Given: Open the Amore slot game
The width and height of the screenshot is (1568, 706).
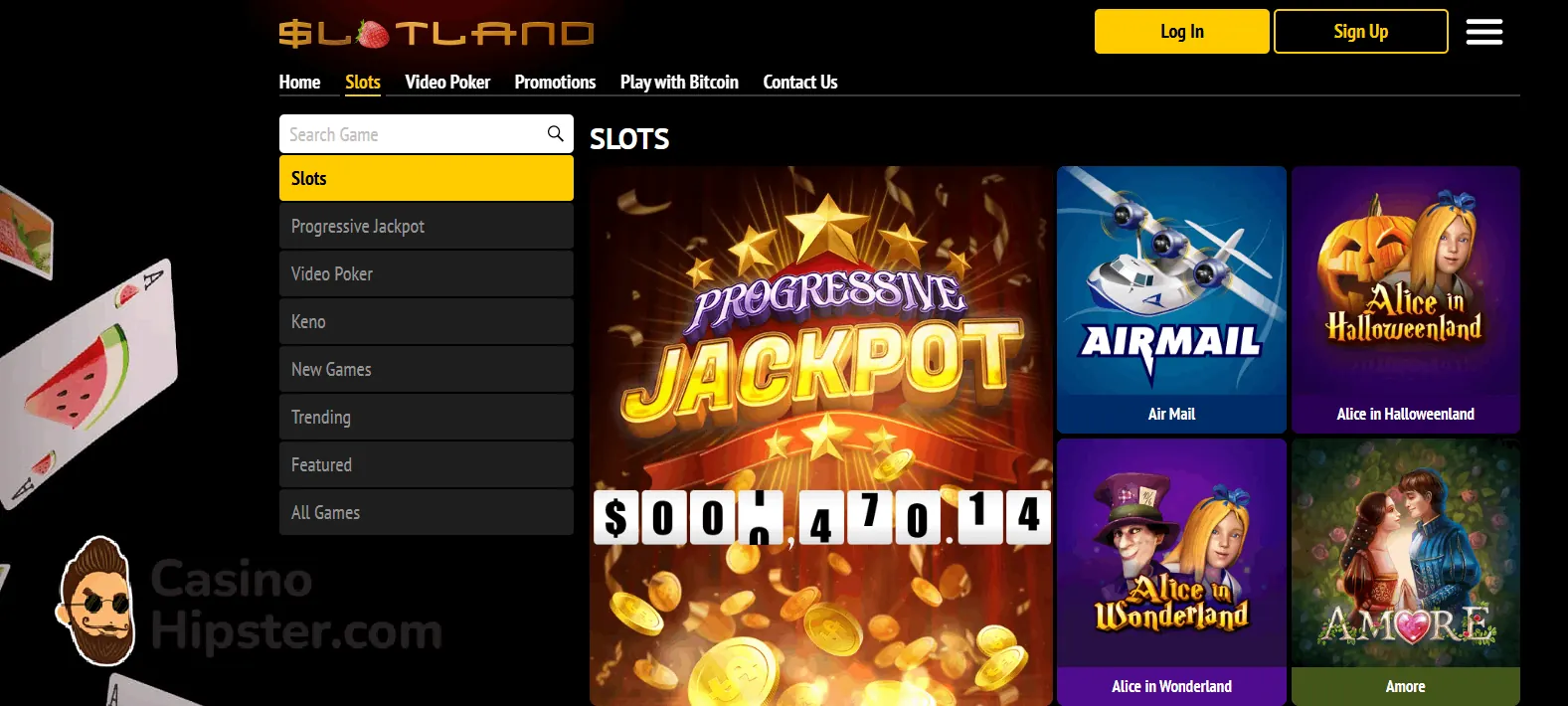Looking at the screenshot, I should [x=1406, y=572].
